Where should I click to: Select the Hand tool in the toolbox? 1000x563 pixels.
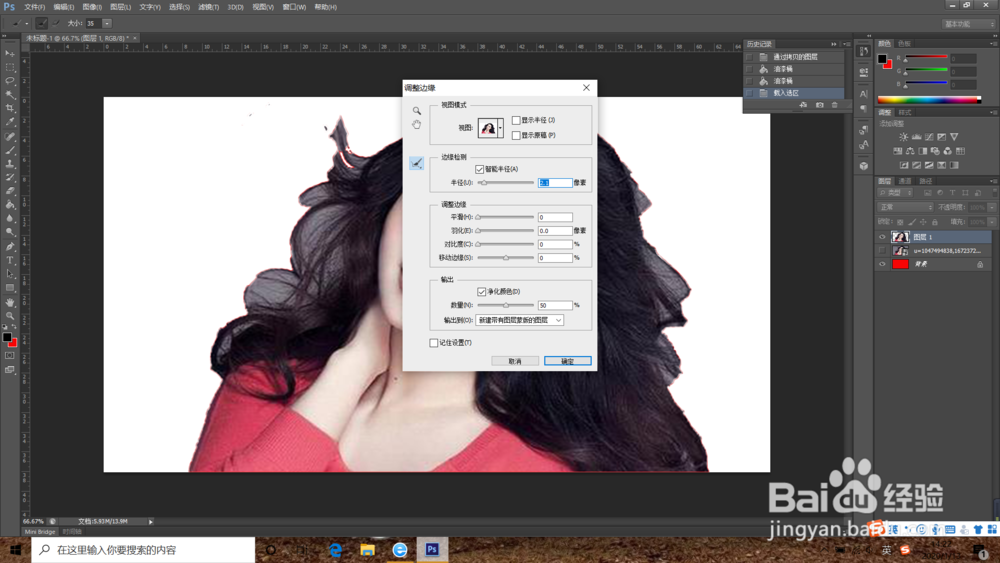click(10, 302)
